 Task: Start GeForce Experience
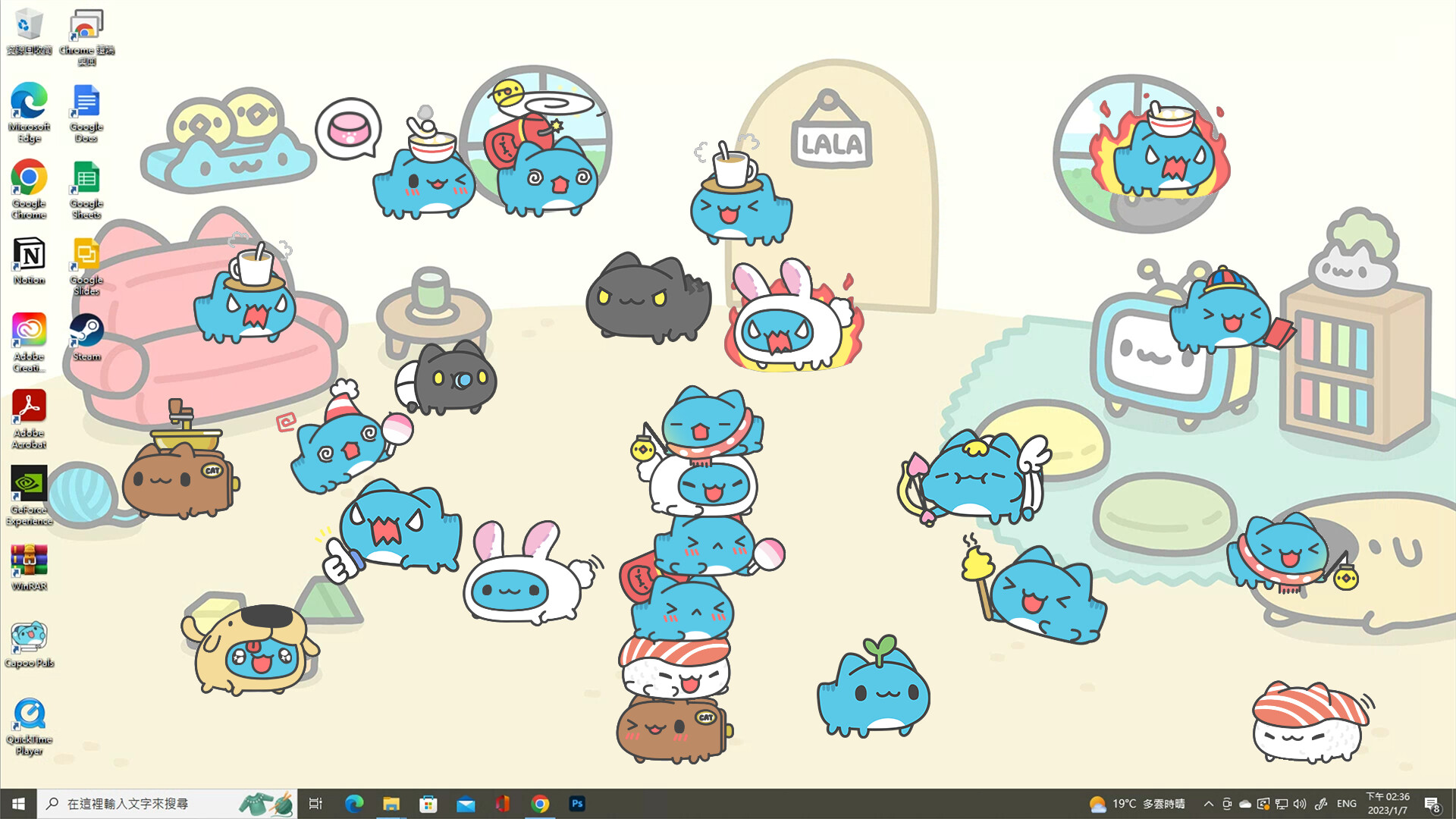point(28,483)
